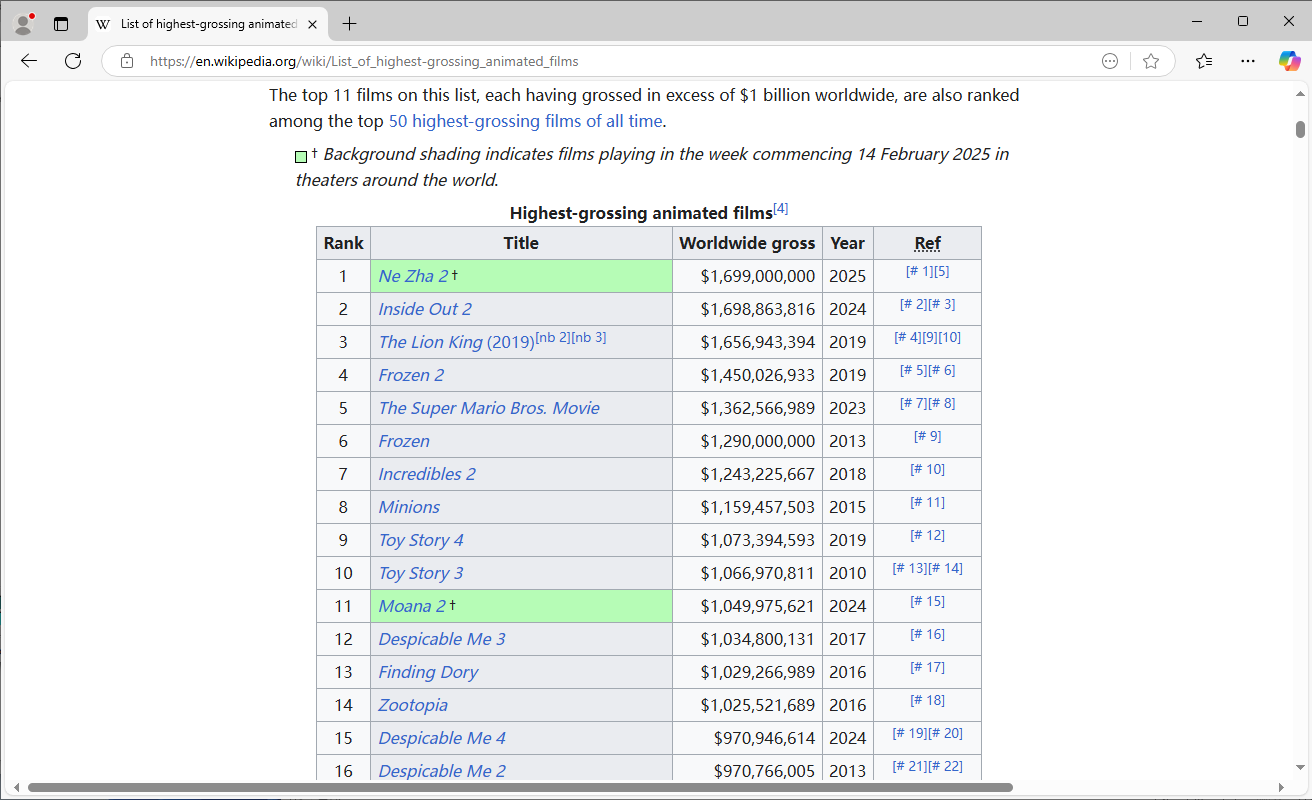Open the Copilot sidebar icon
This screenshot has width=1312, height=800.
click(x=1290, y=61)
